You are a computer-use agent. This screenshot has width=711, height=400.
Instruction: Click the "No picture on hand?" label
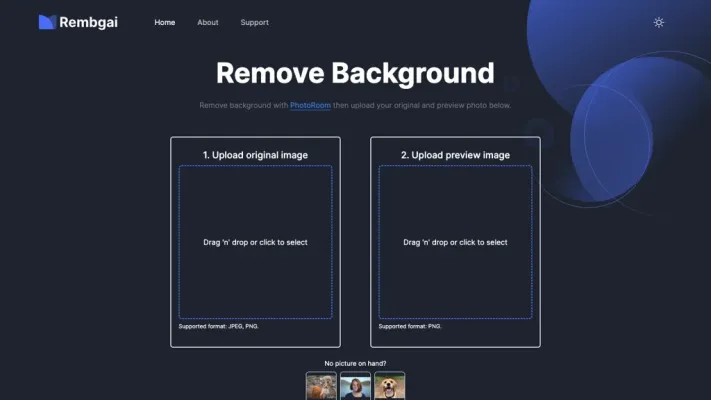coord(355,363)
